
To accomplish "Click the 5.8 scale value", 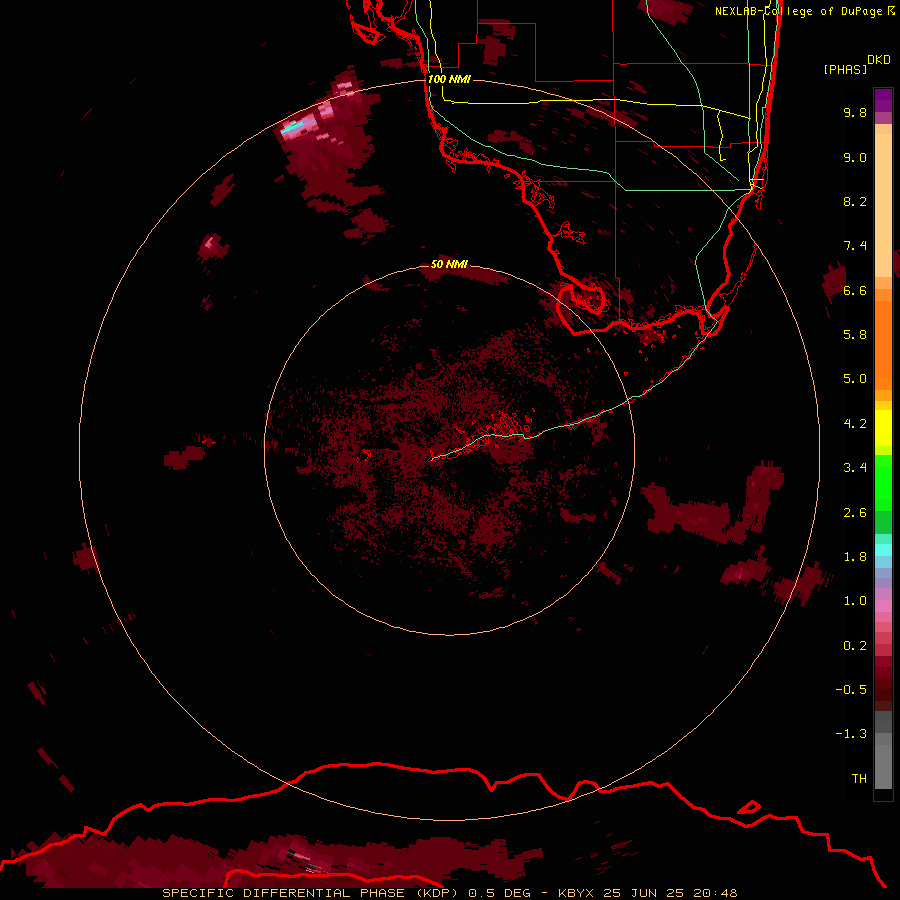I will pyautogui.click(x=855, y=335).
